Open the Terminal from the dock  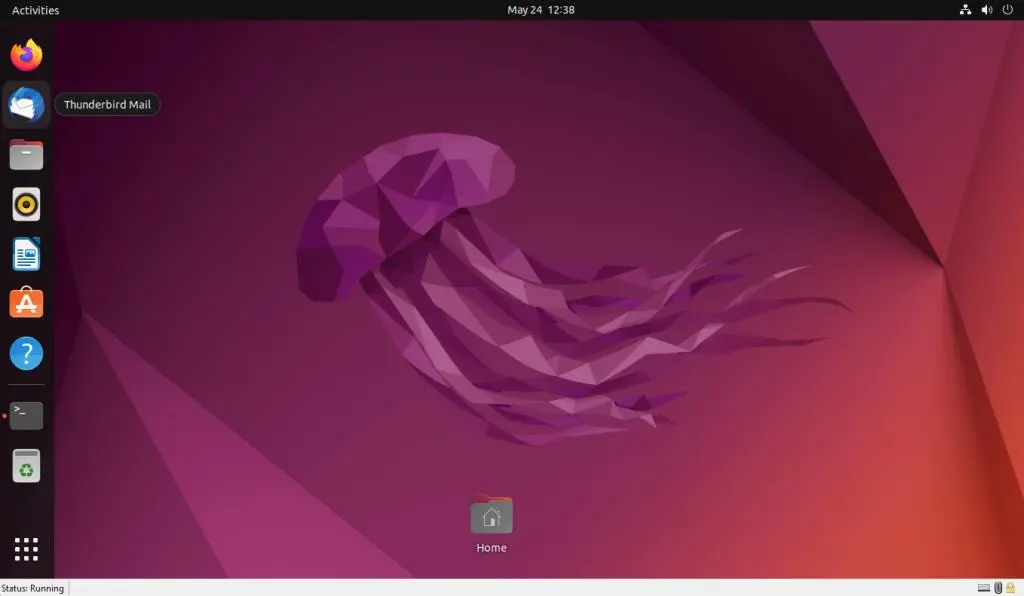(26, 416)
